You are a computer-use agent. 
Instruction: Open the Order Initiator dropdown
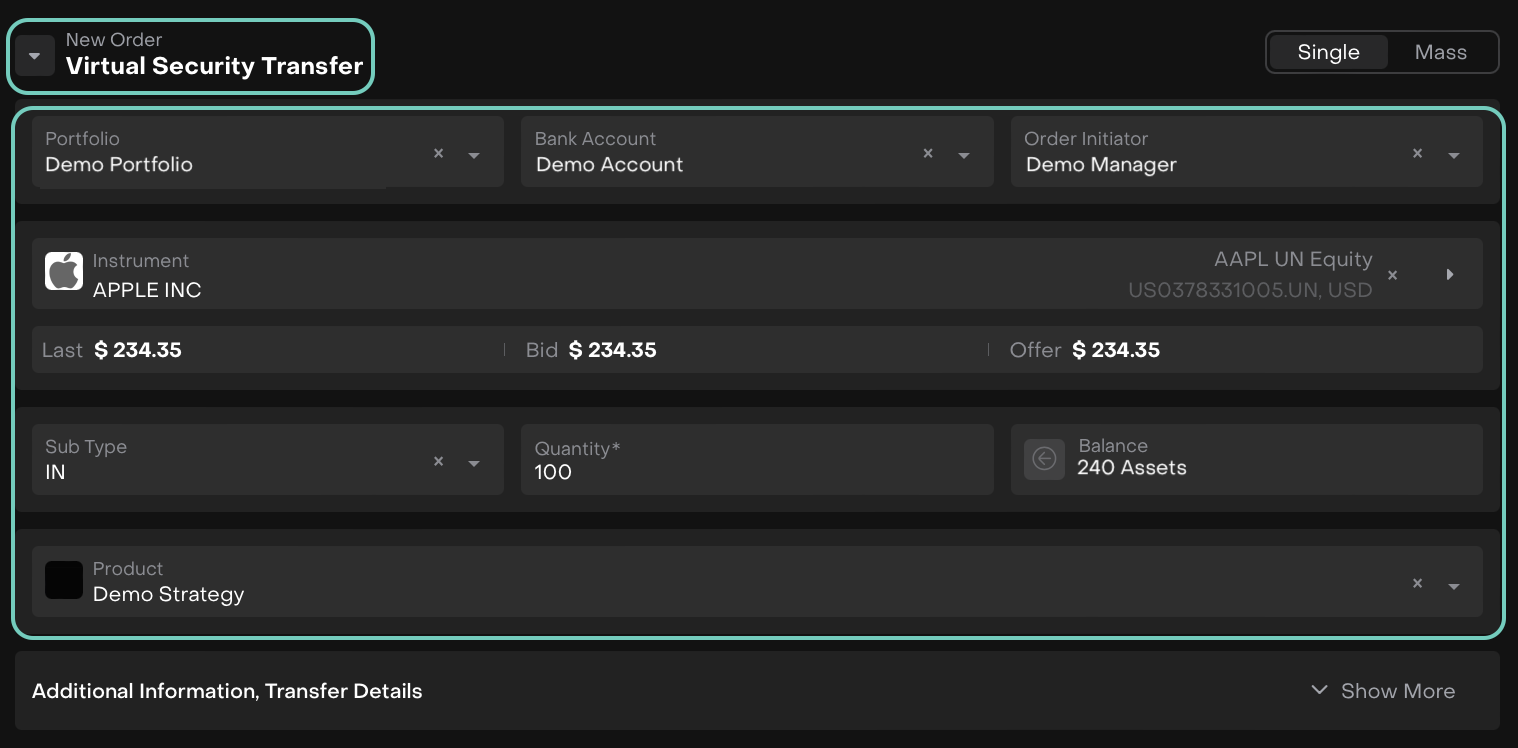[x=1454, y=155]
